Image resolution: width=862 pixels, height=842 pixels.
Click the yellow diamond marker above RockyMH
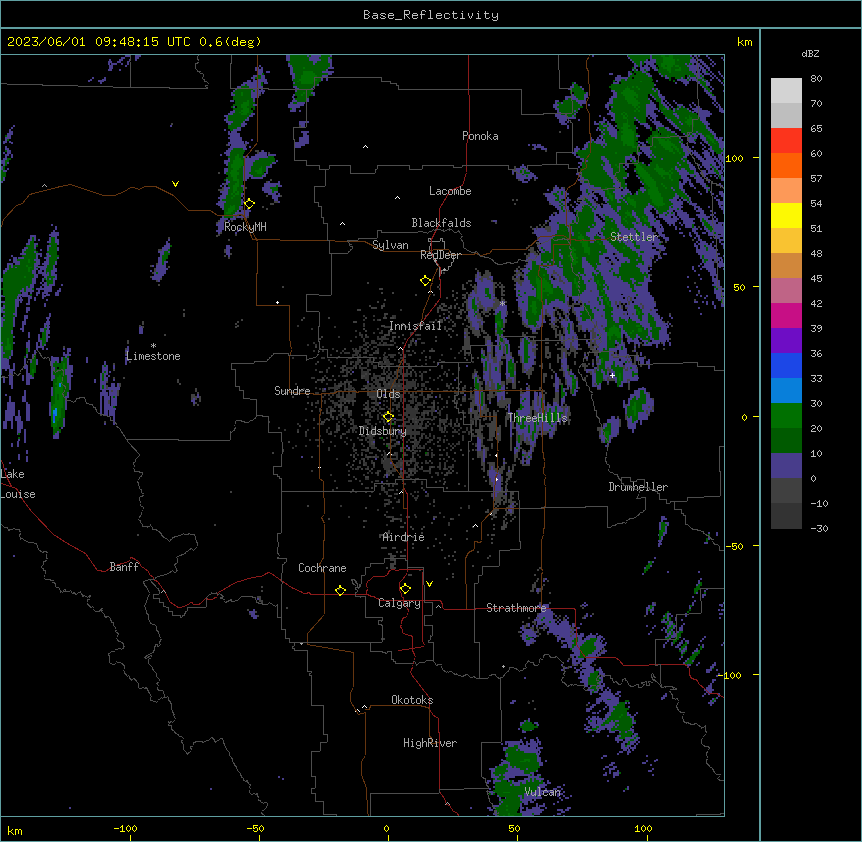[x=249, y=204]
